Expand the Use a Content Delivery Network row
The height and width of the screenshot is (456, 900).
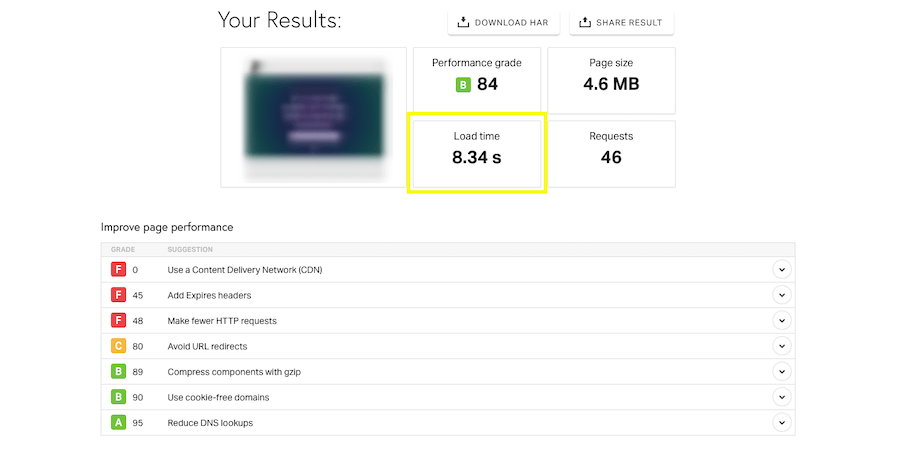[781, 269]
